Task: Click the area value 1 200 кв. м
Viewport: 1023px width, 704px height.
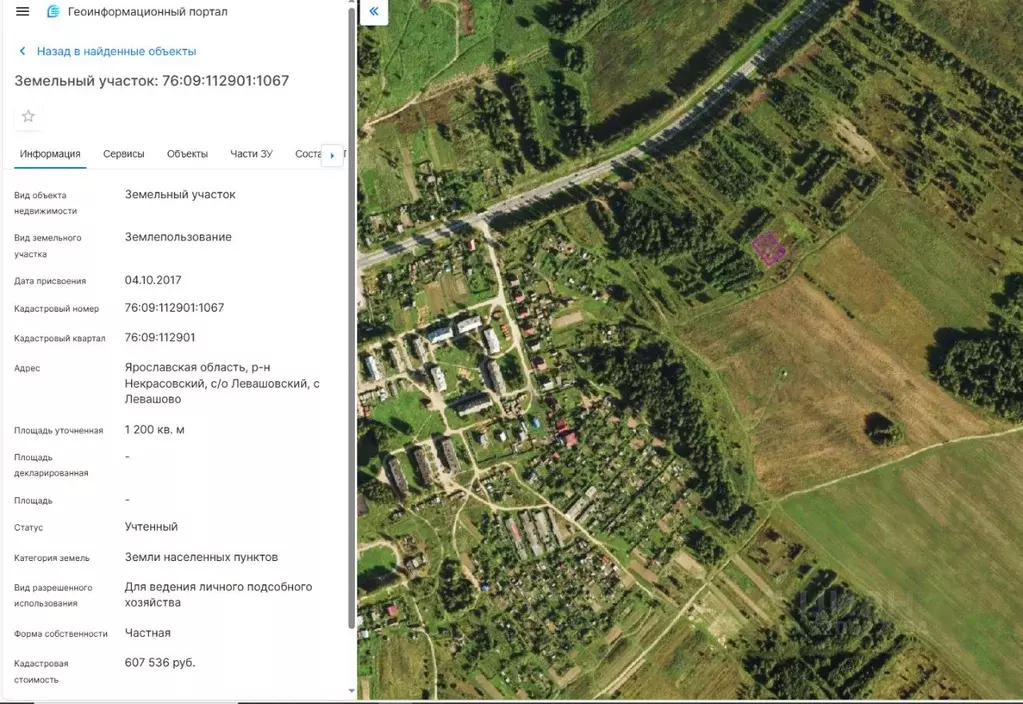Action: (x=155, y=430)
